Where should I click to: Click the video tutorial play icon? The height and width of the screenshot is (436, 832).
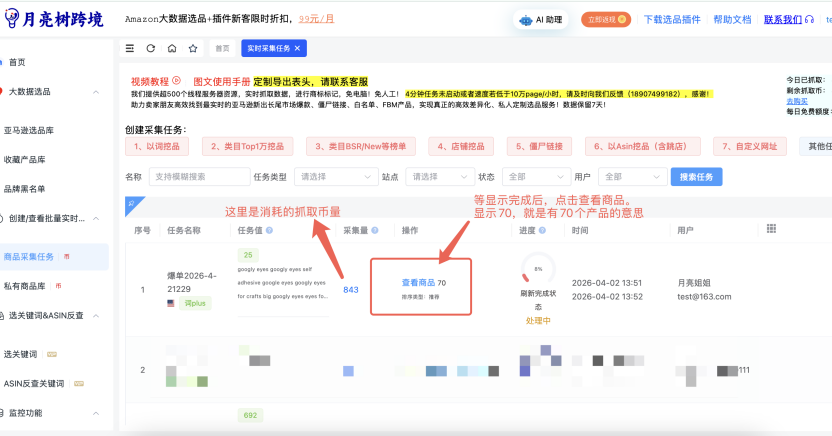coord(176,81)
